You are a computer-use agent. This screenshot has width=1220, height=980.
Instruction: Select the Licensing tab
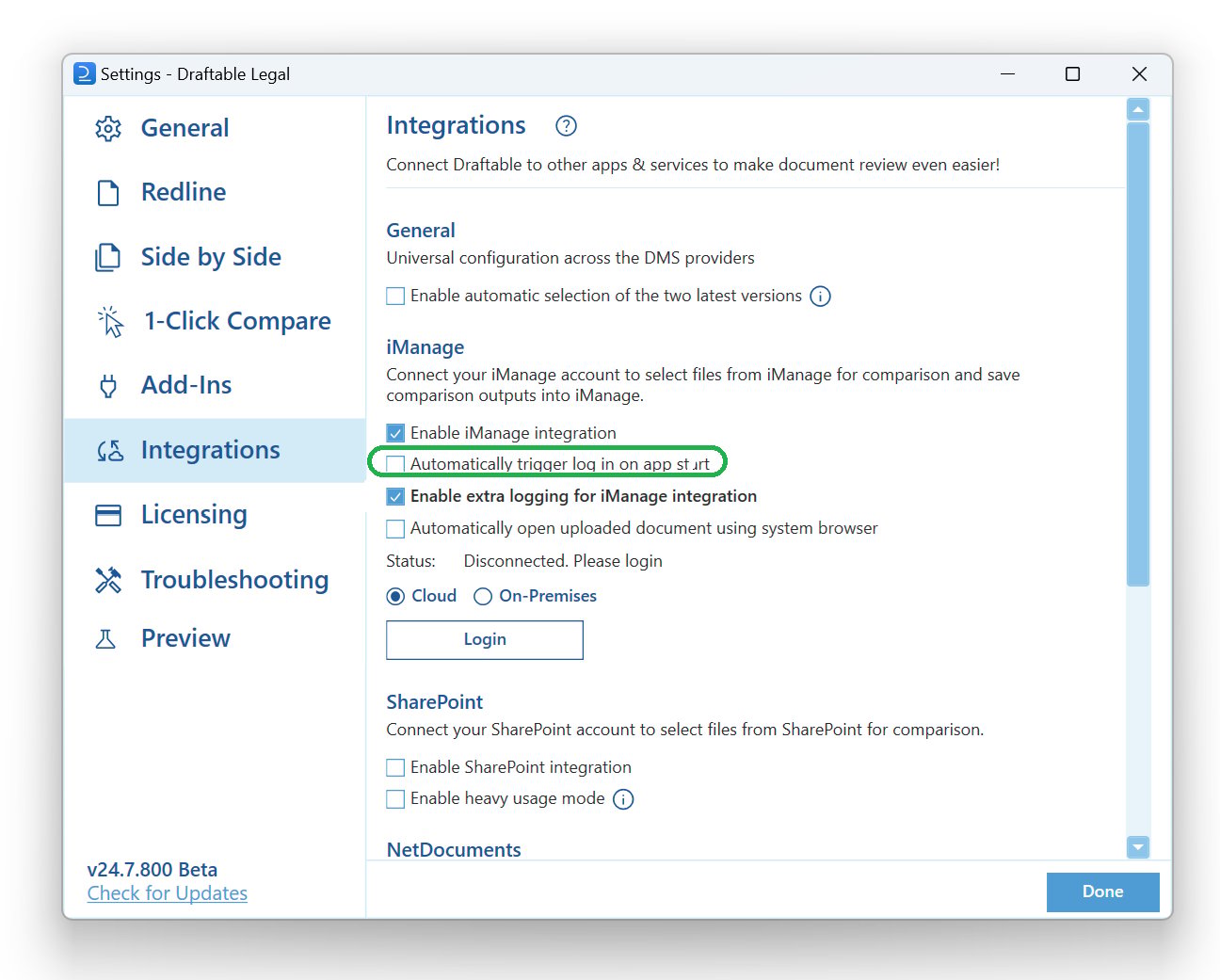pyautogui.click(x=214, y=515)
